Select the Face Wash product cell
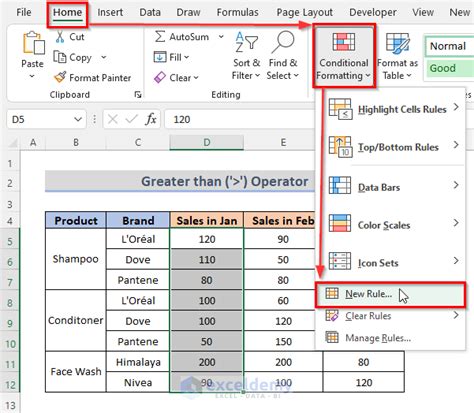This screenshot has height=413, width=474. tap(76, 372)
